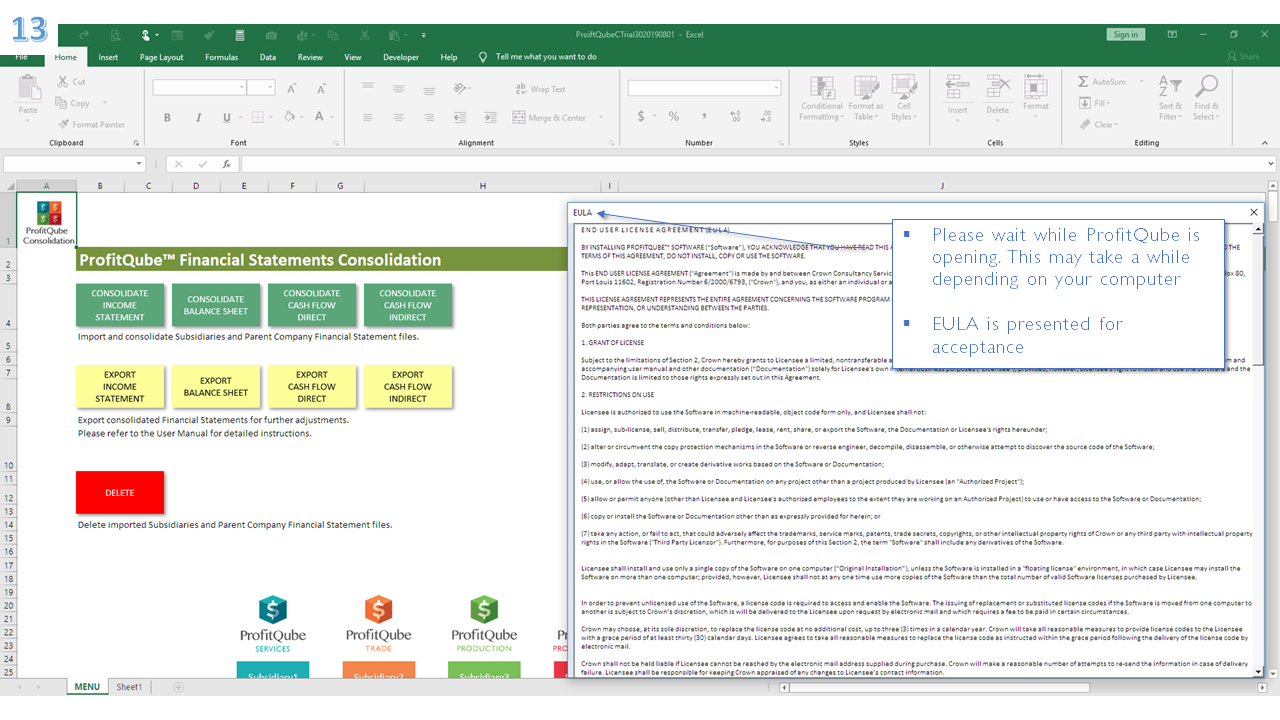Open the Number Format dropdown
Image resolution: width=1280 pixels, height=720 pixels.
click(x=776, y=88)
